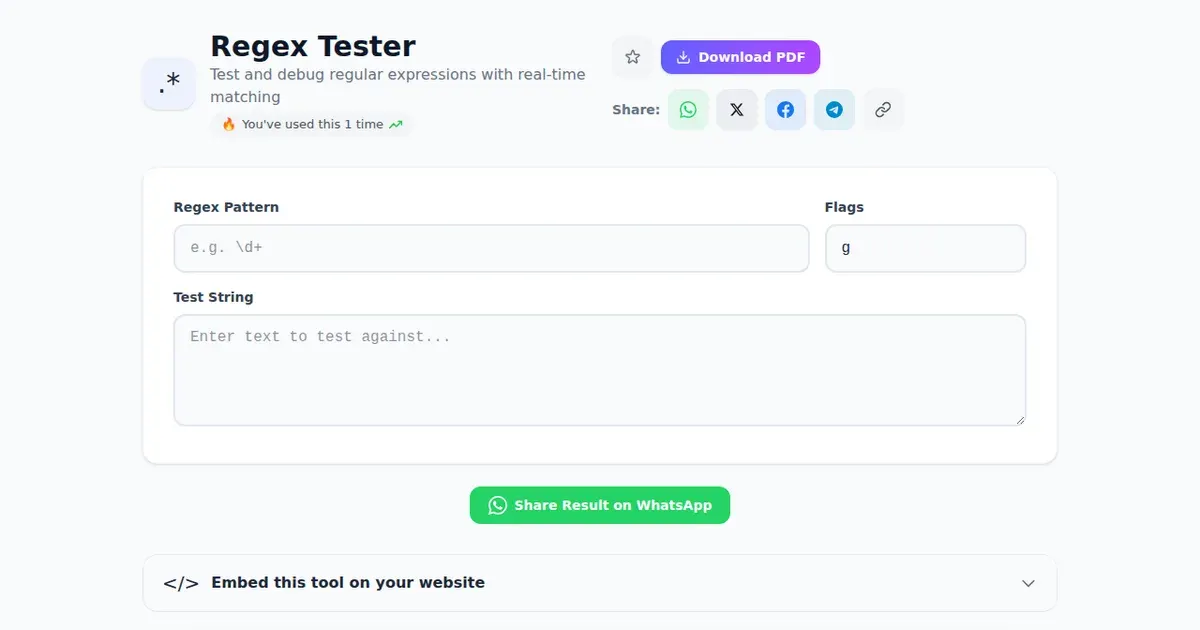
Task: Expand Embed this tool on your website
Action: [600, 583]
